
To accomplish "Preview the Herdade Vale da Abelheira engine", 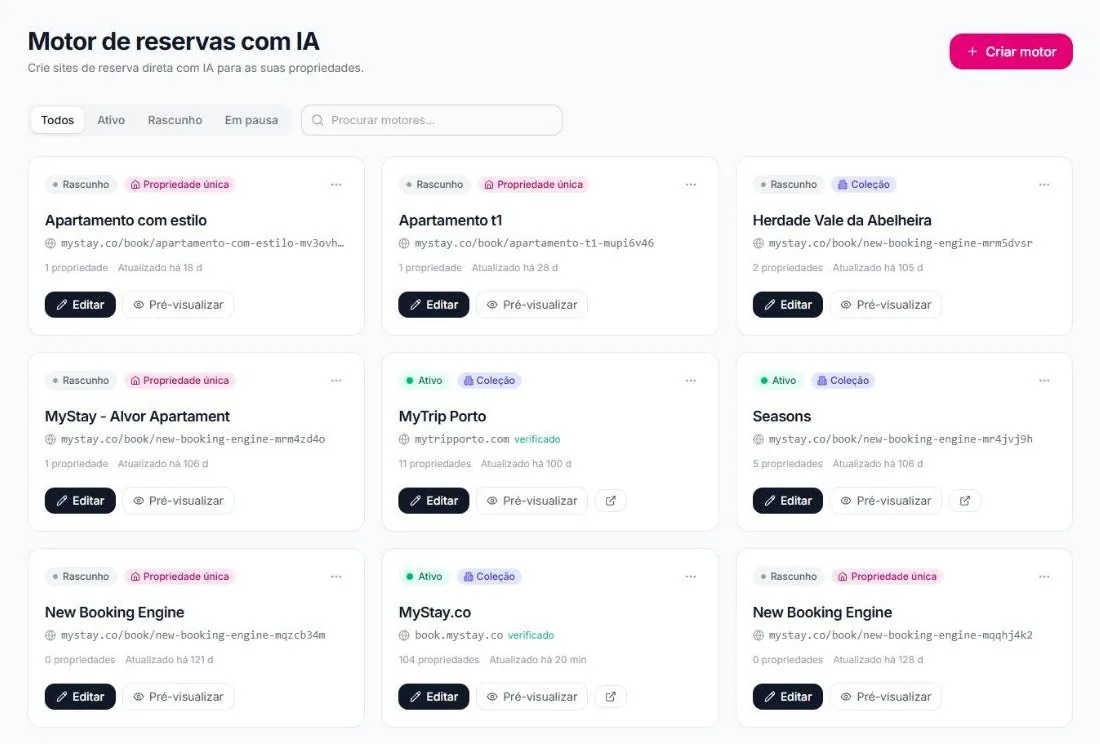I will click(886, 304).
